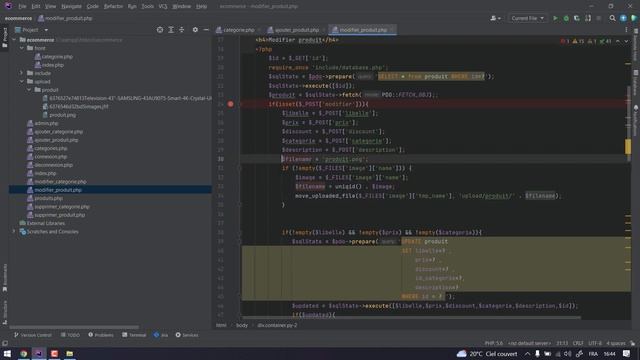The height and width of the screenshot is (360, 640).
Task: Expand Scratches and Consoles node
Action: (14, 231)
